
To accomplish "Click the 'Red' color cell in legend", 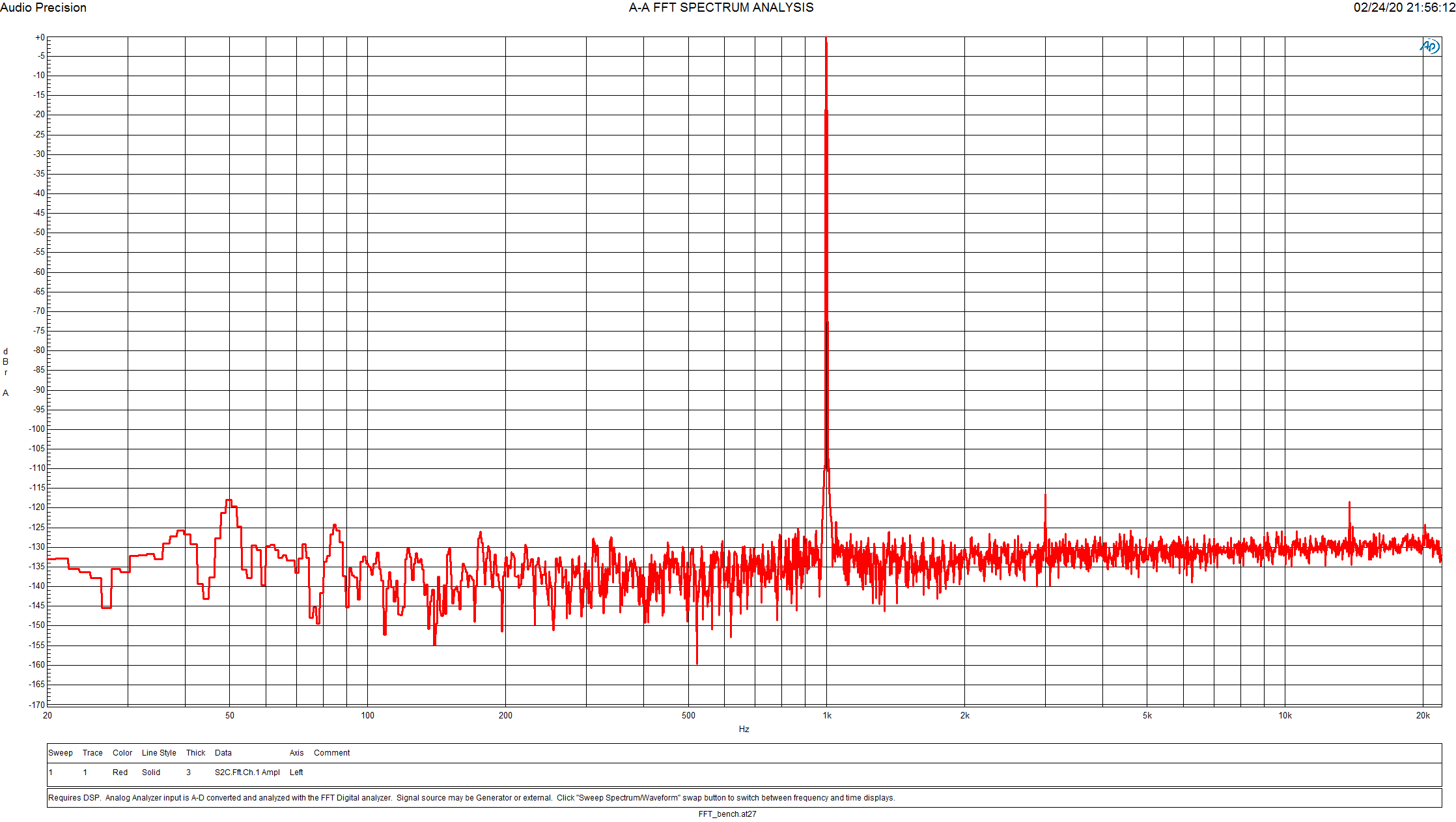I will click(120, 772).
